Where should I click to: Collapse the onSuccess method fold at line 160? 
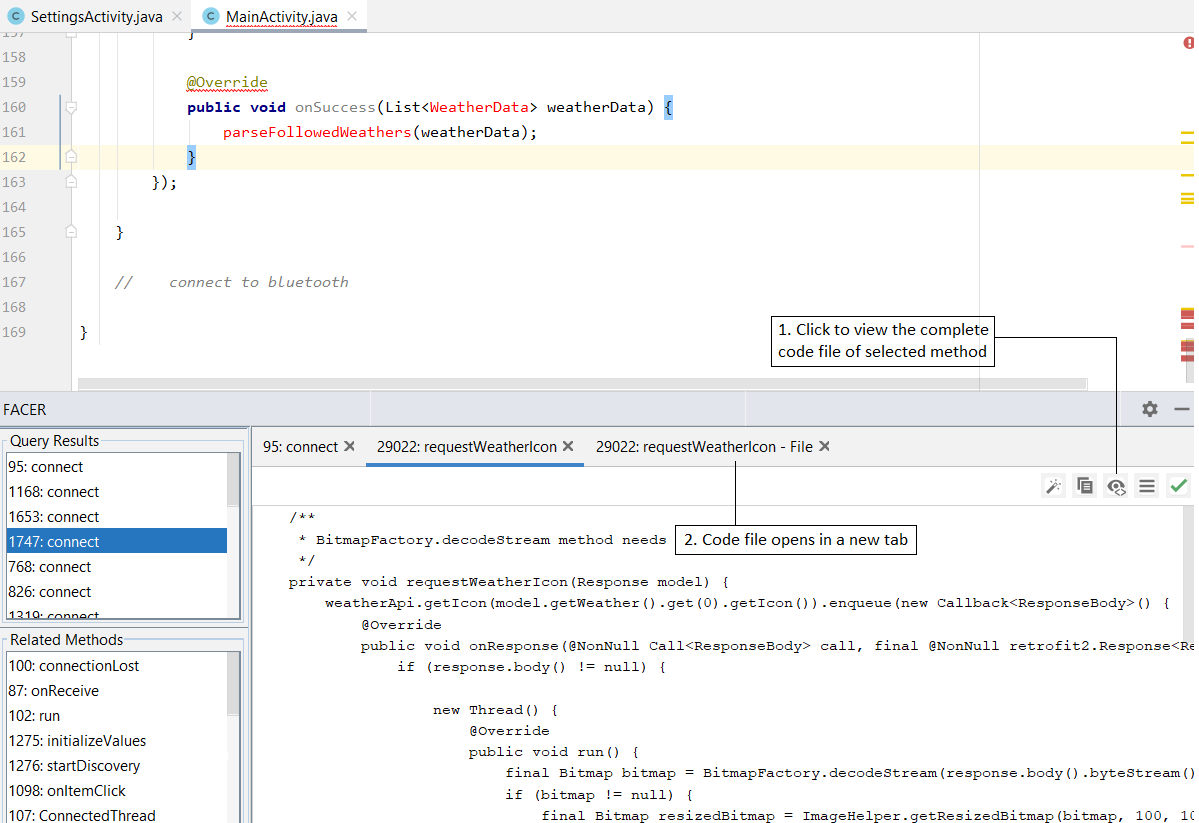(71, 107)
